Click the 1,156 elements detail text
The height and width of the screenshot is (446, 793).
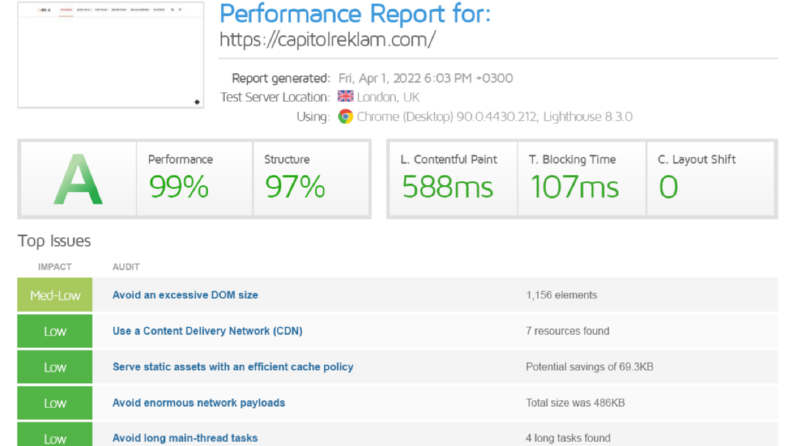pyautogui.click(x=561, y=295)
